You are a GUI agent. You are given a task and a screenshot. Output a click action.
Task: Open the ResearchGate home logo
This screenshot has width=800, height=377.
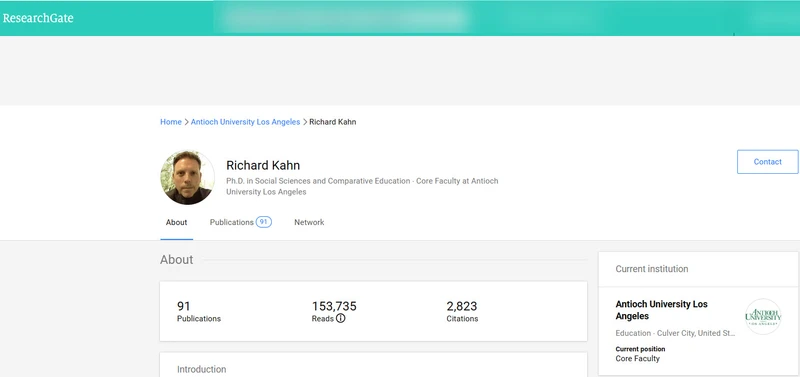coord(38,18)
